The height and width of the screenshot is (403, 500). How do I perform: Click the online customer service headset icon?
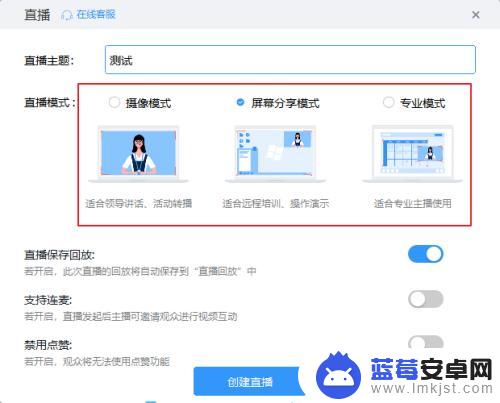tap(67, 15)
